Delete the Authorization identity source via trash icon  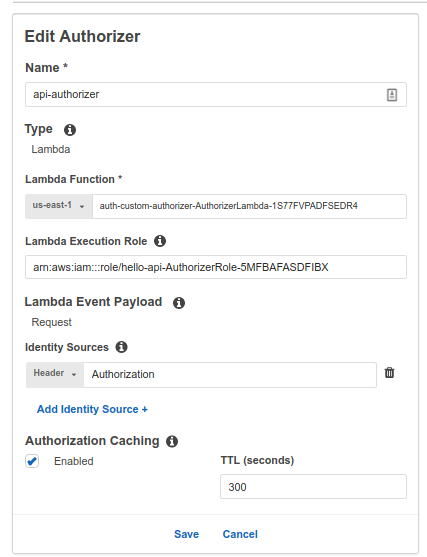389,373
